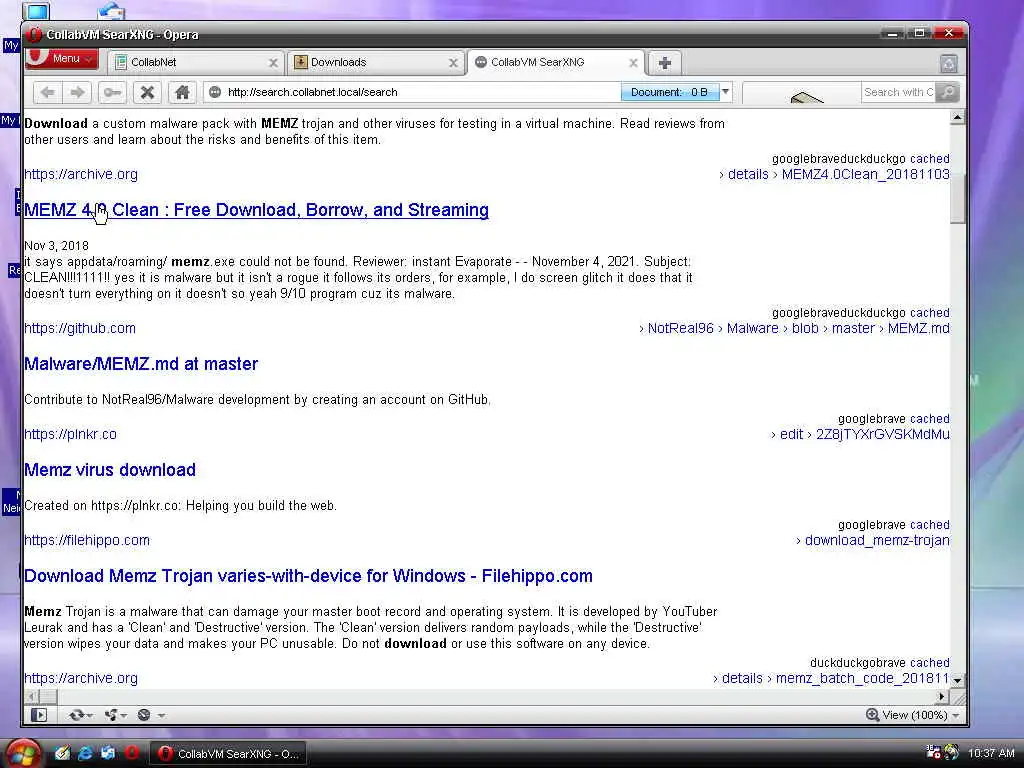The image size is (1024, 768).
Task: Open cached link above edit 2Z8jTYXrGVSKMdMu
Action: click(930, 419)
